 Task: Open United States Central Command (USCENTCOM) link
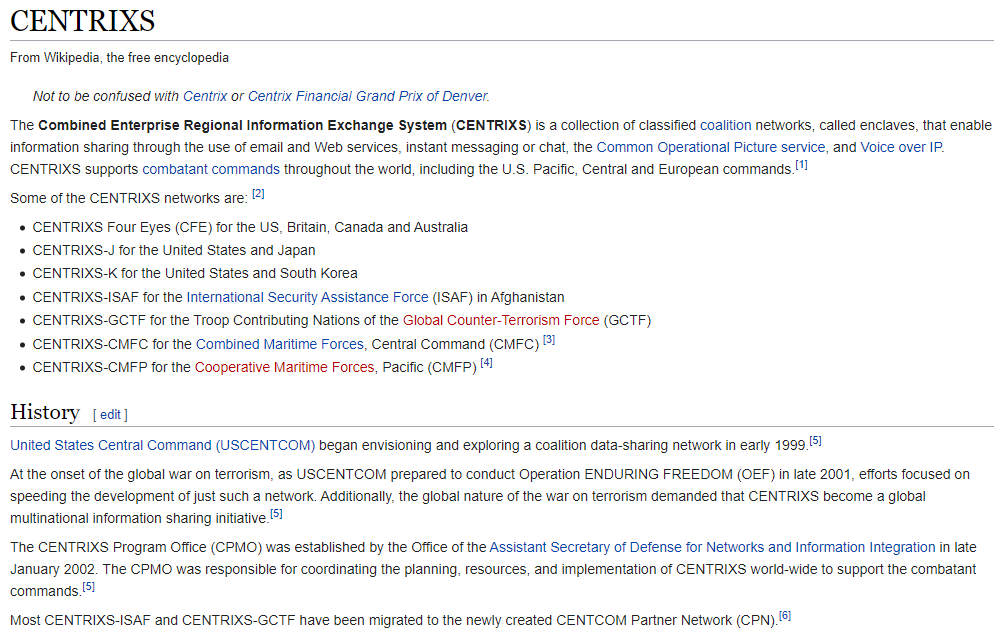pyautogui.click(x=163, y=445)
